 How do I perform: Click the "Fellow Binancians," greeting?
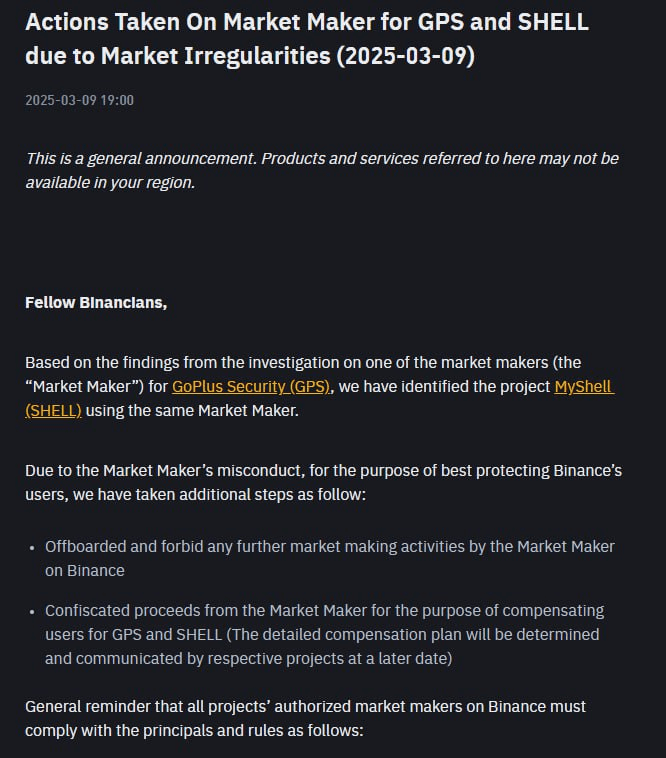(96, 302)
